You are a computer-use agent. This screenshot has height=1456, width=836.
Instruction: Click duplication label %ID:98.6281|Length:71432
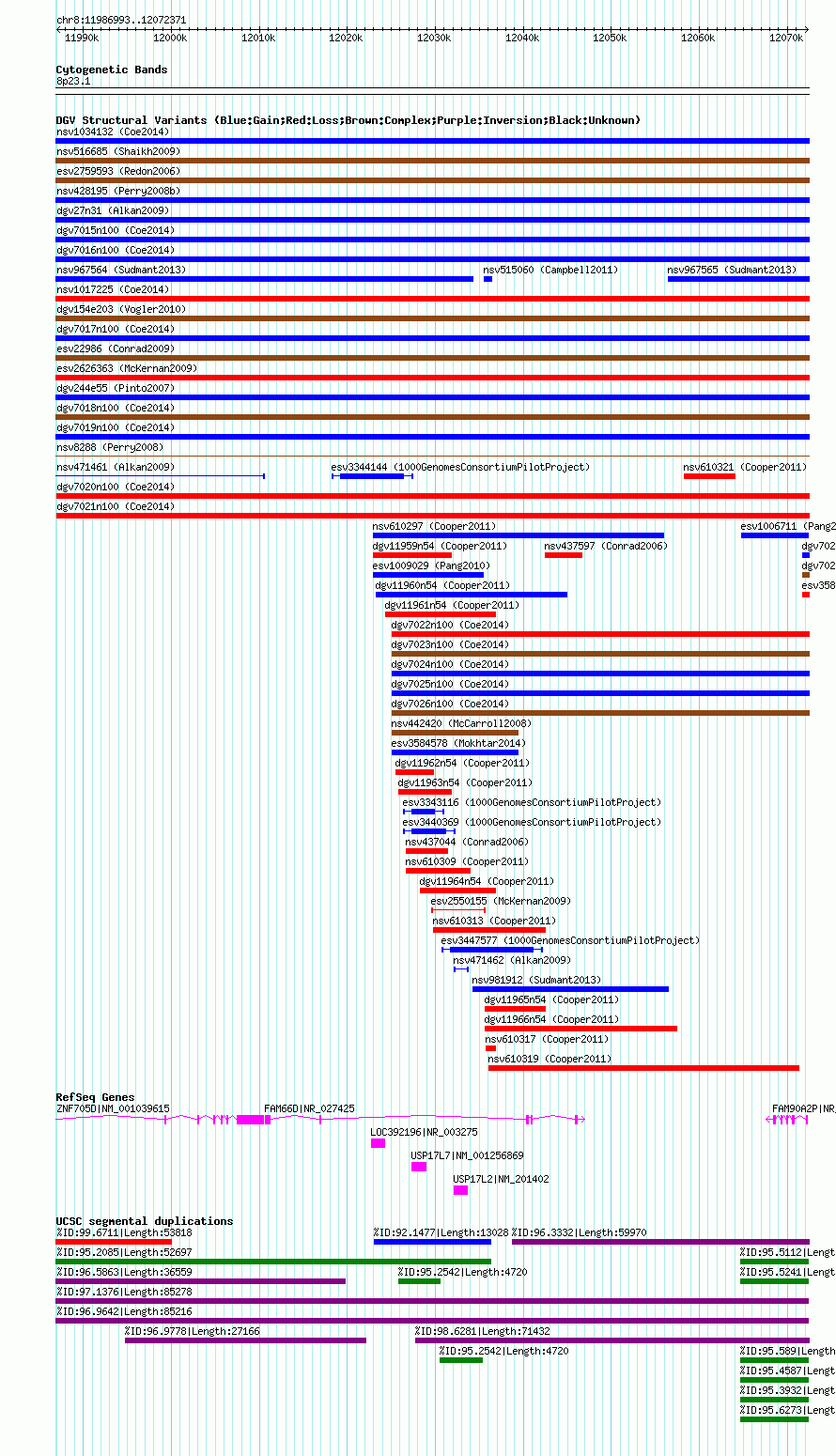point(483,1331)
